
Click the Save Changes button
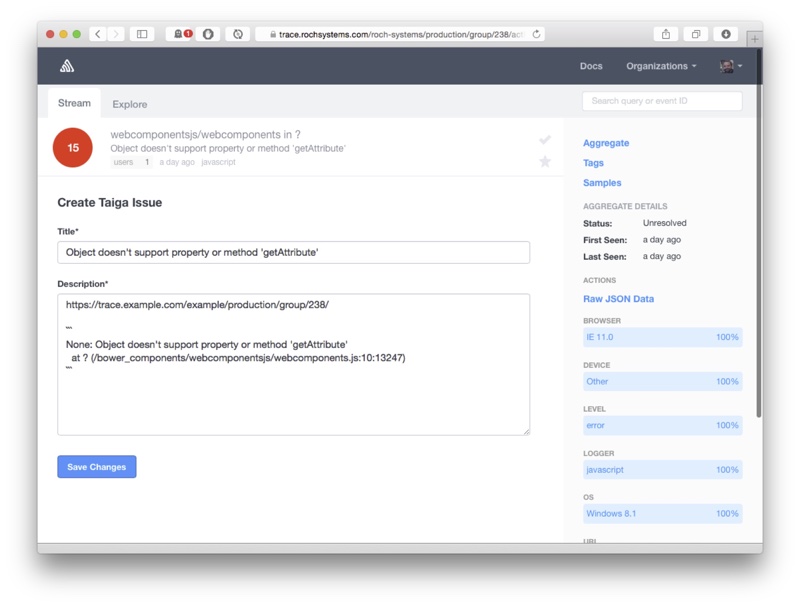click(x=96, y=467)
